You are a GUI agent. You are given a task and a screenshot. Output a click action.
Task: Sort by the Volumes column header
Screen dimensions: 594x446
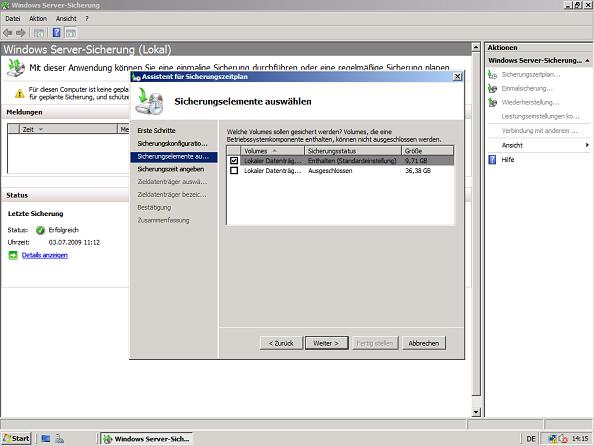click(x=272, y=151)
